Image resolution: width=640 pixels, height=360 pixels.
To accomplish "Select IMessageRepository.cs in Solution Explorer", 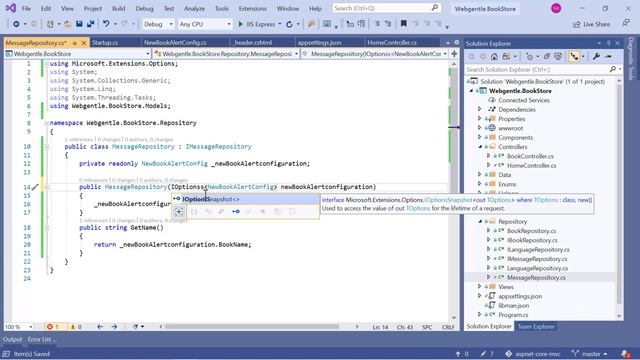I will tap(537, 259).
